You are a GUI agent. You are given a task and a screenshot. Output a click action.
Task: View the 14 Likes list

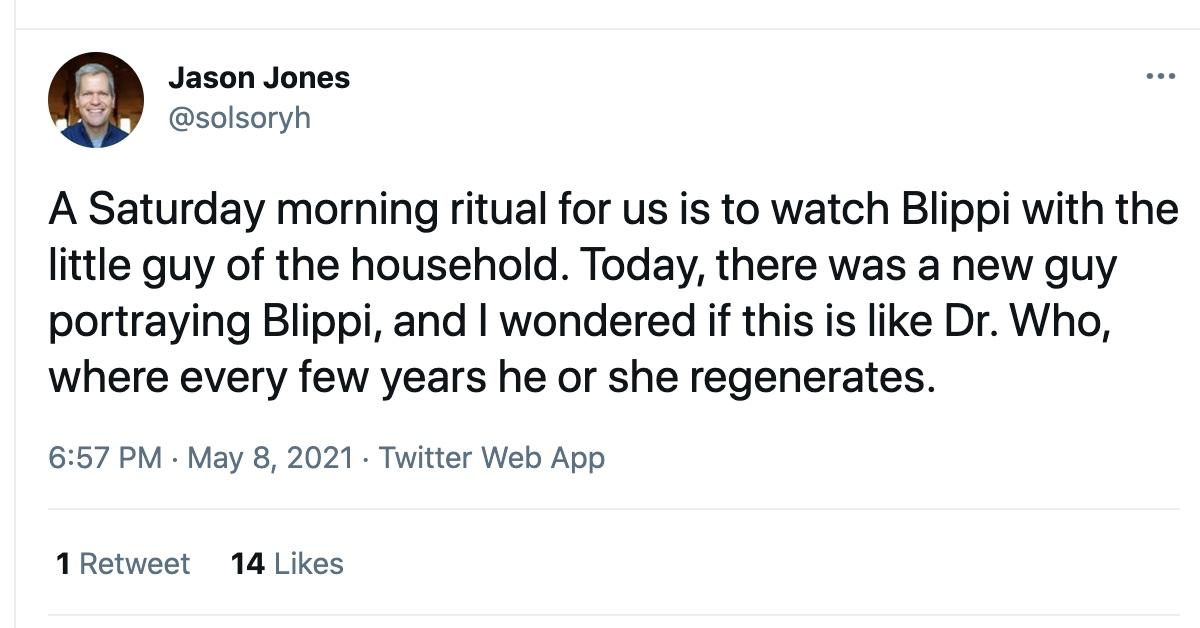point(286,564)
